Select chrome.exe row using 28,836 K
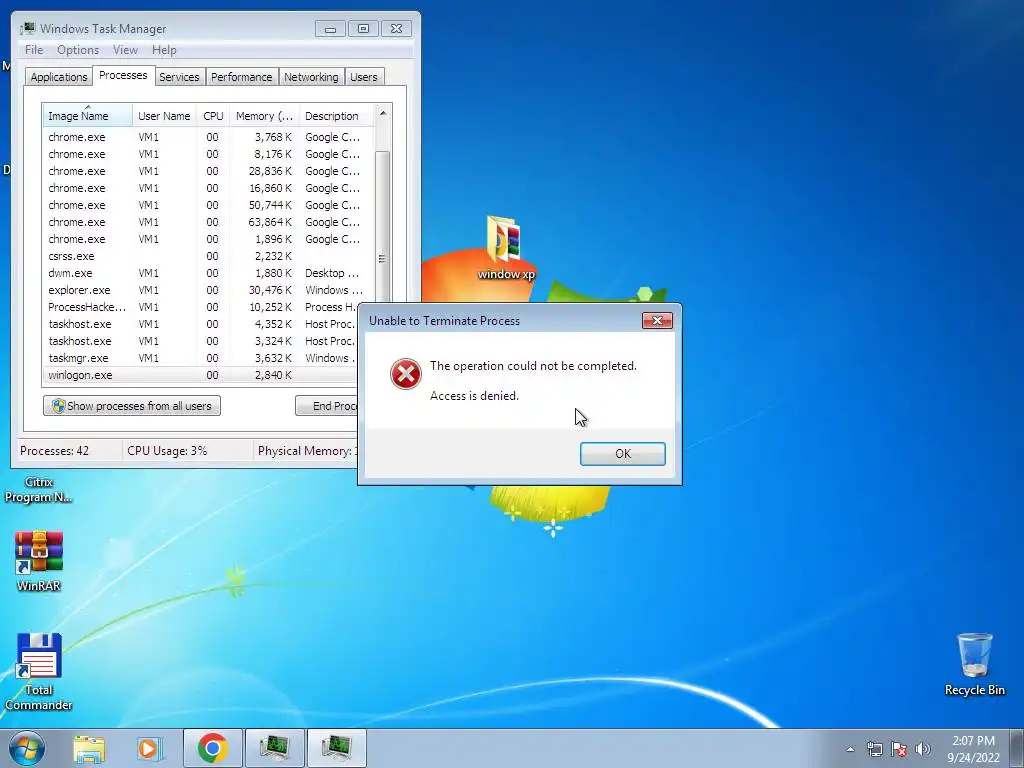Screen dimensions: 1024x768 (208, 171)
